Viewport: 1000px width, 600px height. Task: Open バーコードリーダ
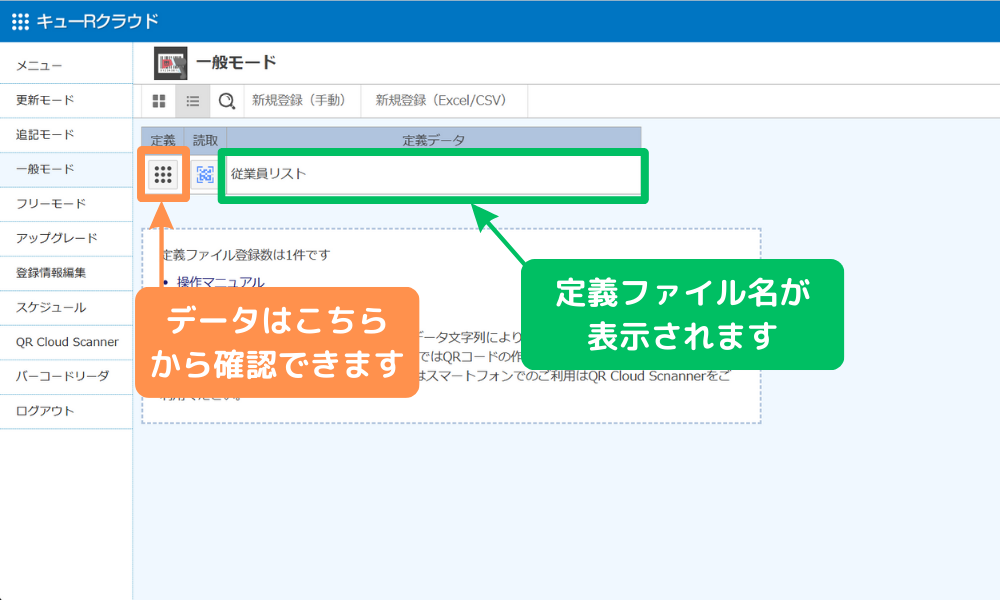tap(66, 376)
